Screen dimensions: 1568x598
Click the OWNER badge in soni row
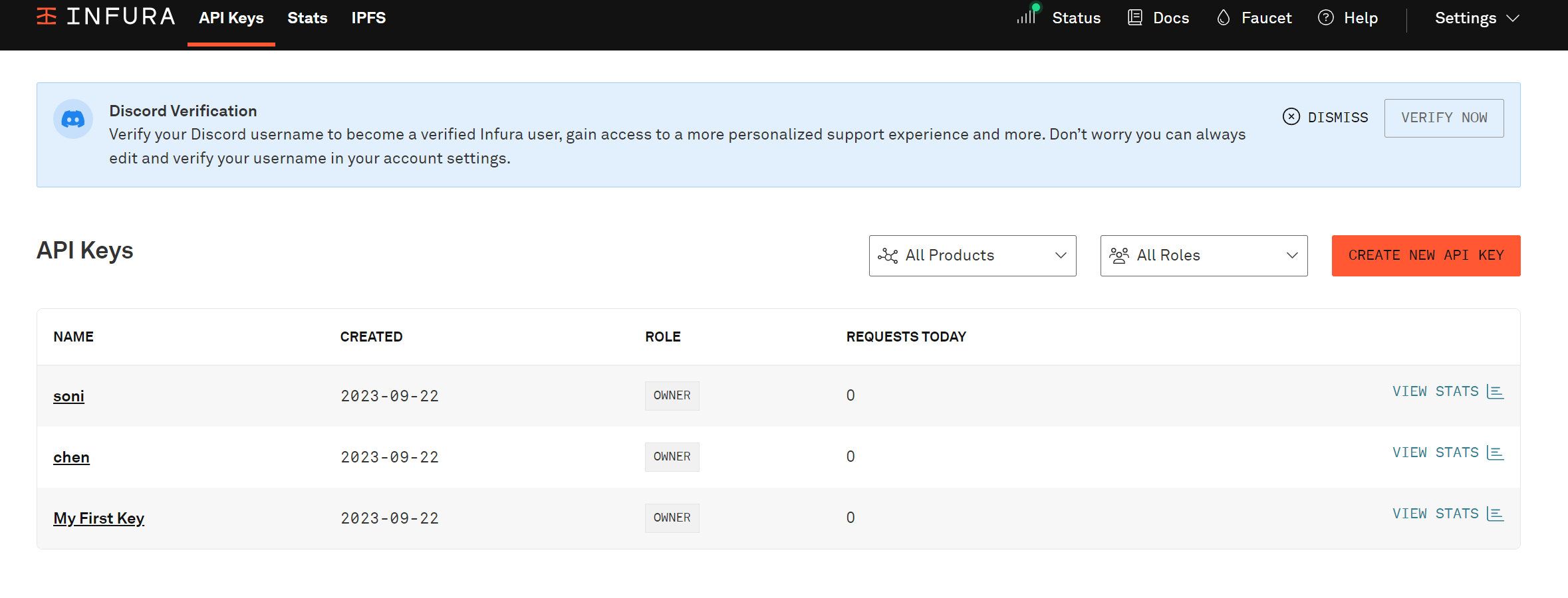coord(672,396)
